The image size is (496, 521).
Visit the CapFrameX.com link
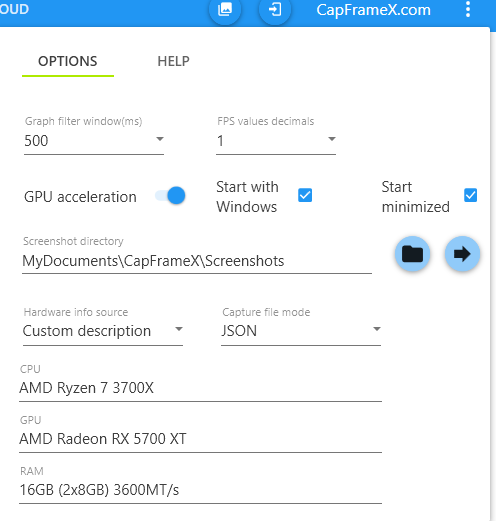[x=373, y=10]
